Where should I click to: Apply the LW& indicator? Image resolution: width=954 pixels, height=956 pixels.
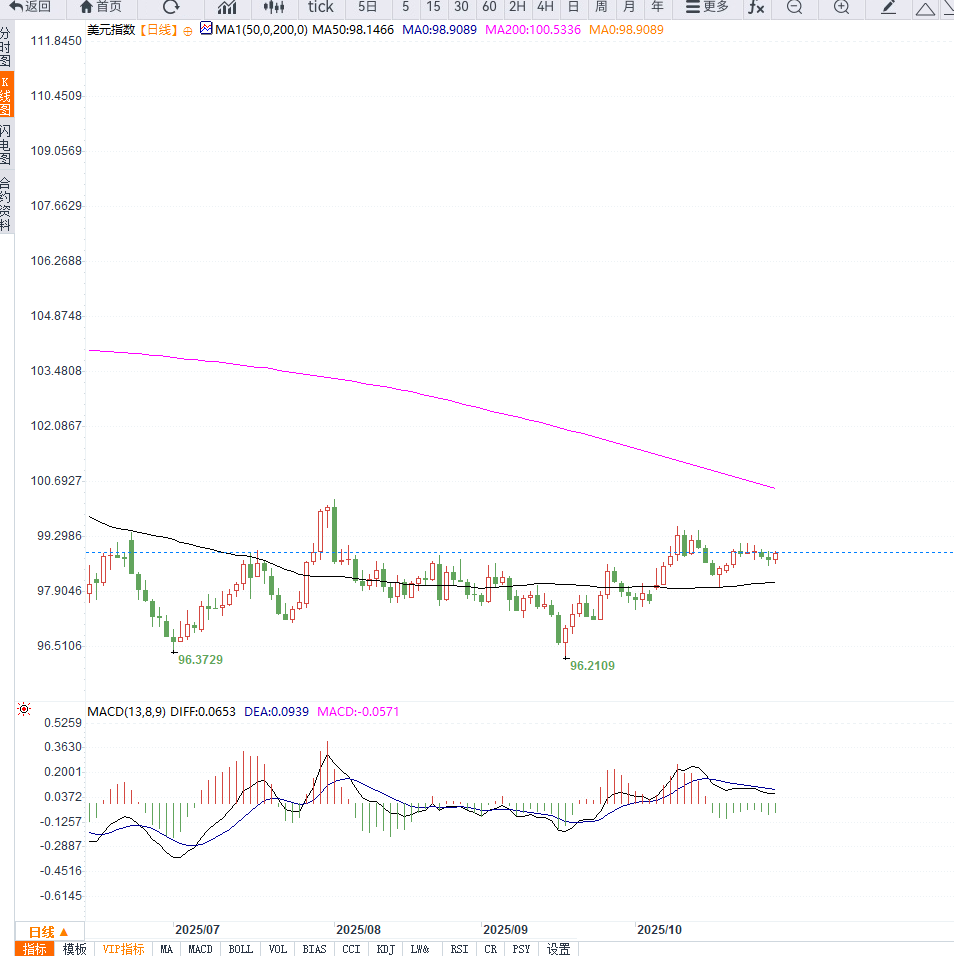coord(419,949)
